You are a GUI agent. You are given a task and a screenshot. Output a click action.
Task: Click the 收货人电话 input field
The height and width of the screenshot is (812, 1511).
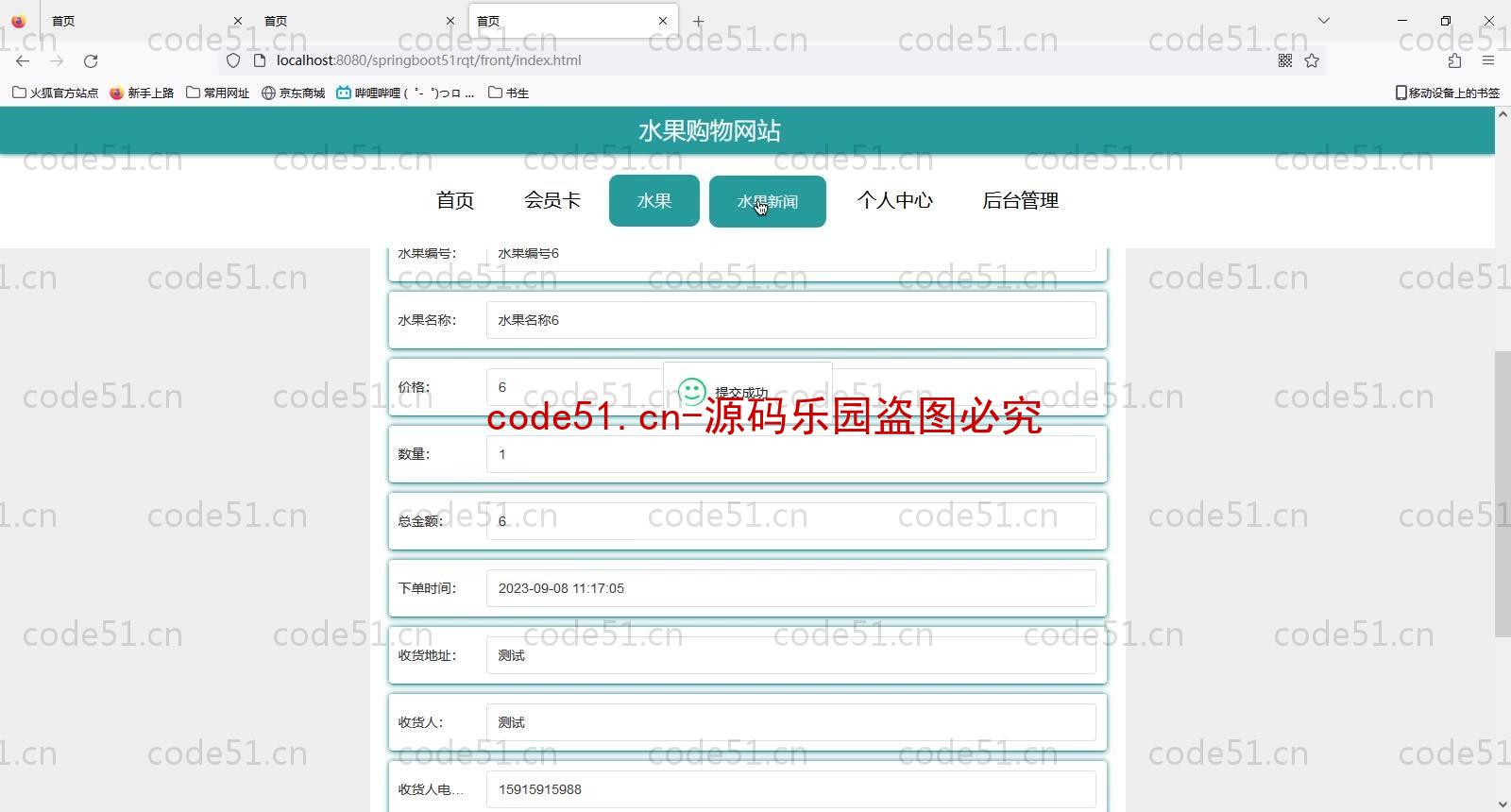point(791,789)
